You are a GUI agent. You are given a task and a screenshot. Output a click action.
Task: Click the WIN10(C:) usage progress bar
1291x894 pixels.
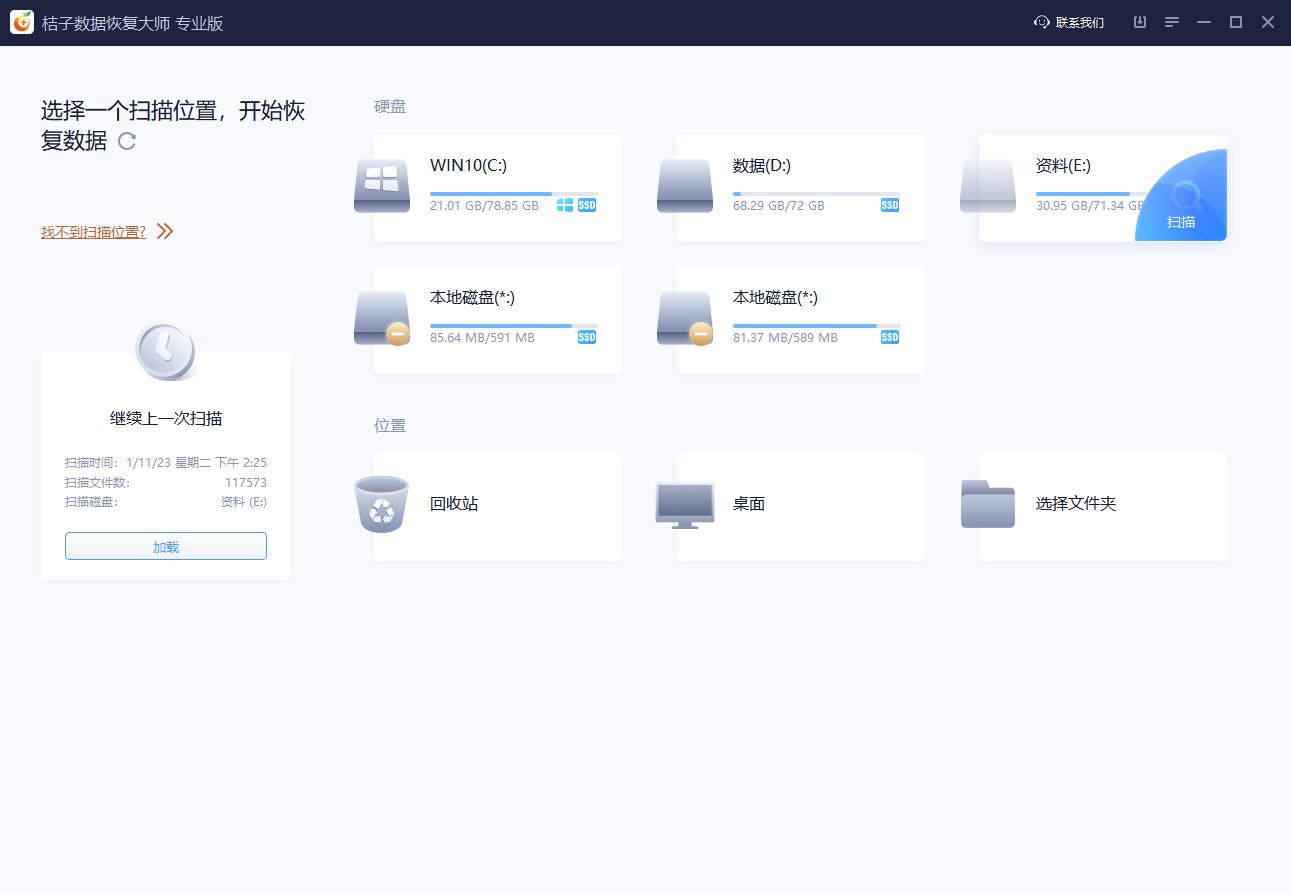513,194
